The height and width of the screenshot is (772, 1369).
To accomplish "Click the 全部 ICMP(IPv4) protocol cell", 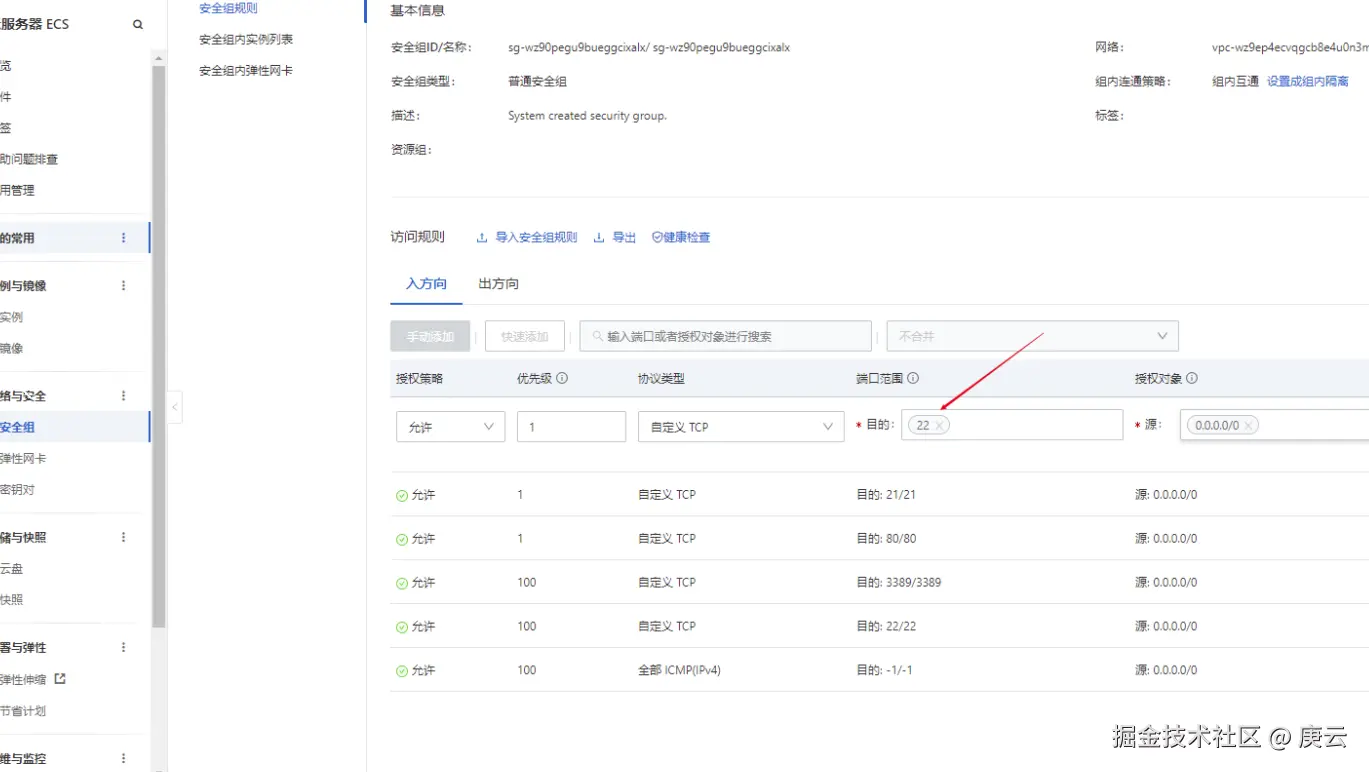I will pos(679,671).
